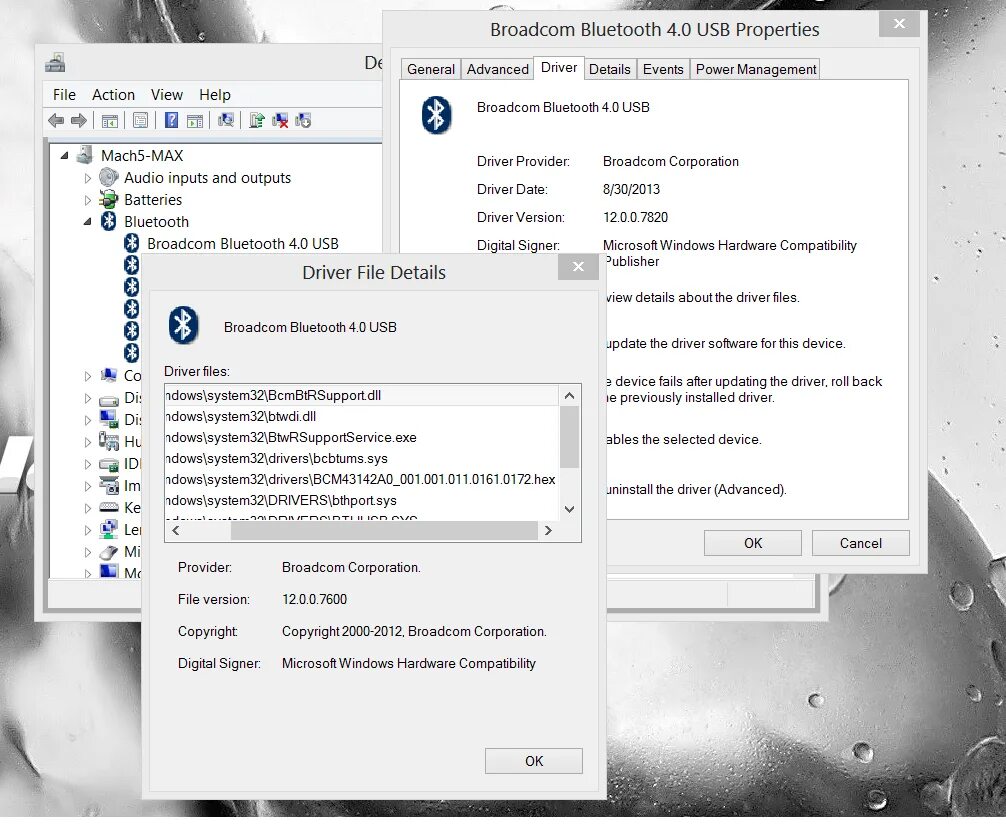Image resolution: width=1006 pixels, height=827 pixels.
Task: Open the Properties toolbar icon in Device Manager
Action: click(x=141, y=120)
